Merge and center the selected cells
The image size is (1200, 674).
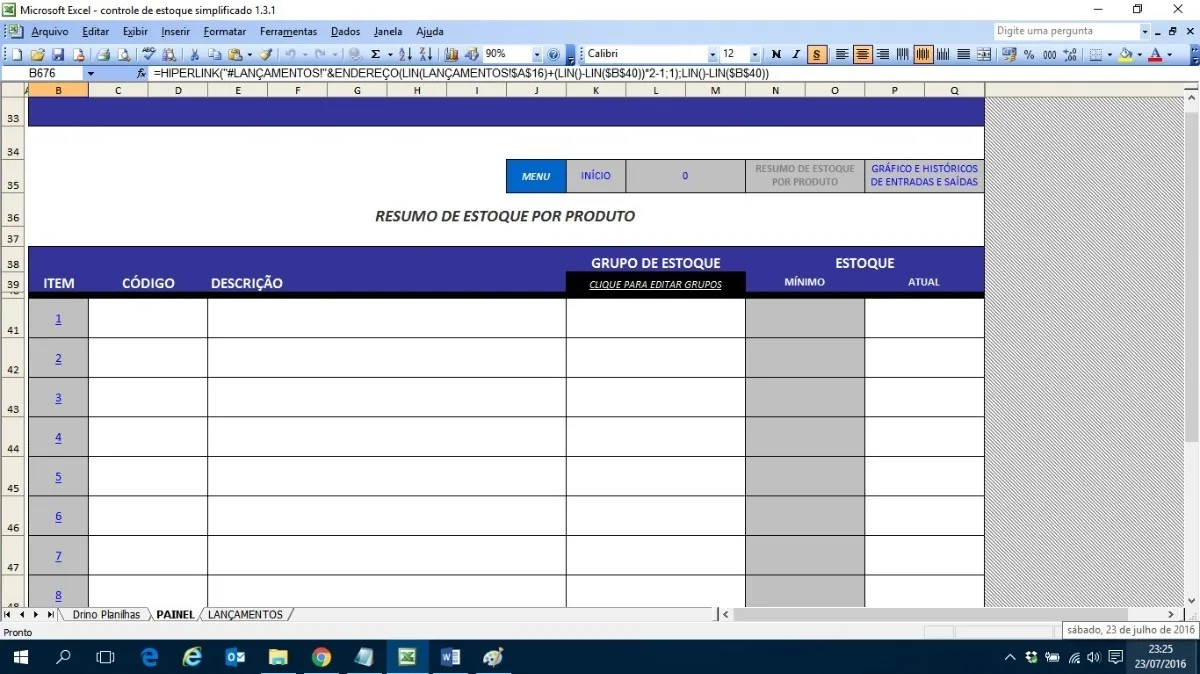tap(984, 54)
